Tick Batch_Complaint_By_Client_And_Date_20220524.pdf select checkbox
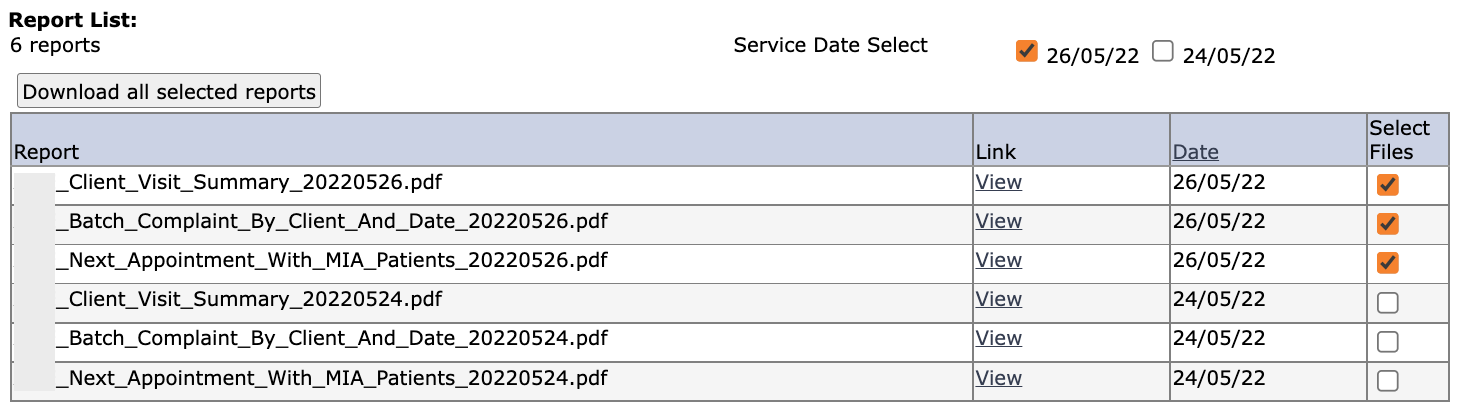1480x418 pixels. click(1388, 342)
